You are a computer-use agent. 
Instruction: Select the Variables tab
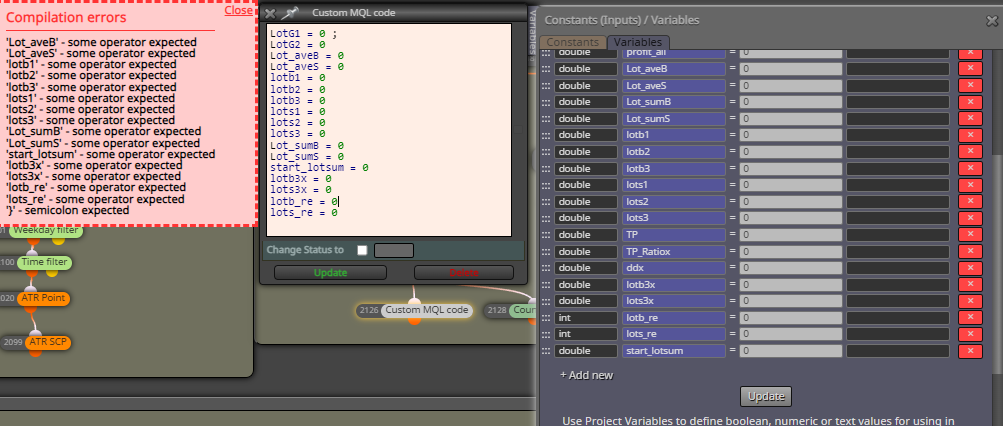[x=638, y=42]
